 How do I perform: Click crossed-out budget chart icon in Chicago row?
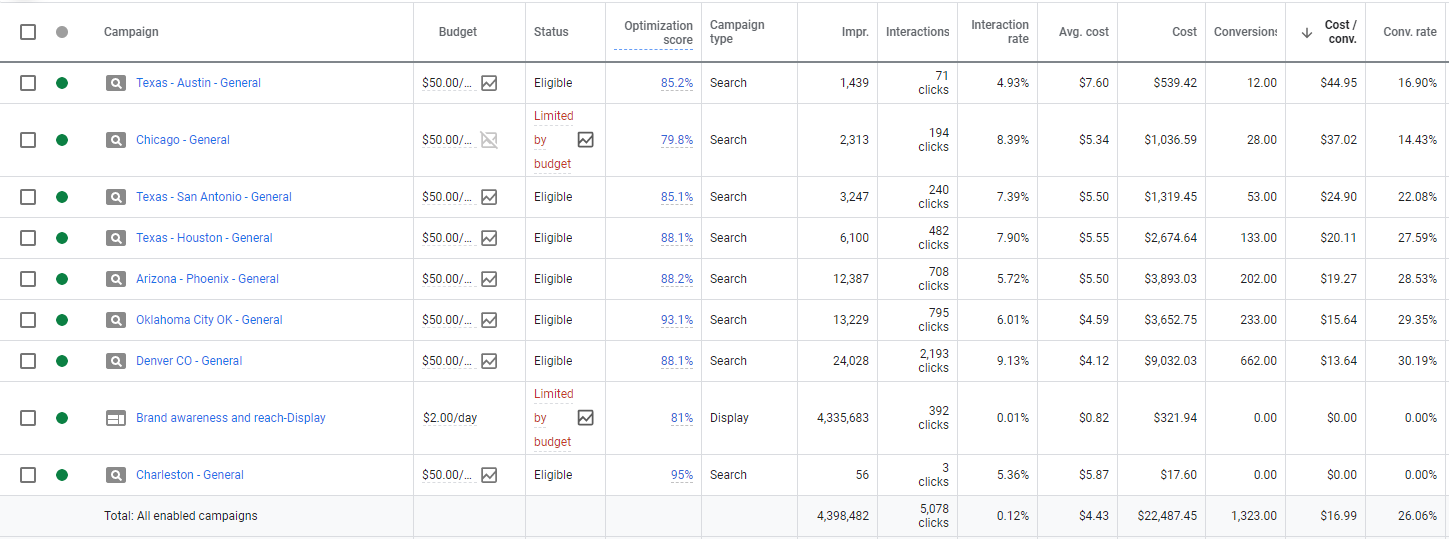(x=489, y=140)
